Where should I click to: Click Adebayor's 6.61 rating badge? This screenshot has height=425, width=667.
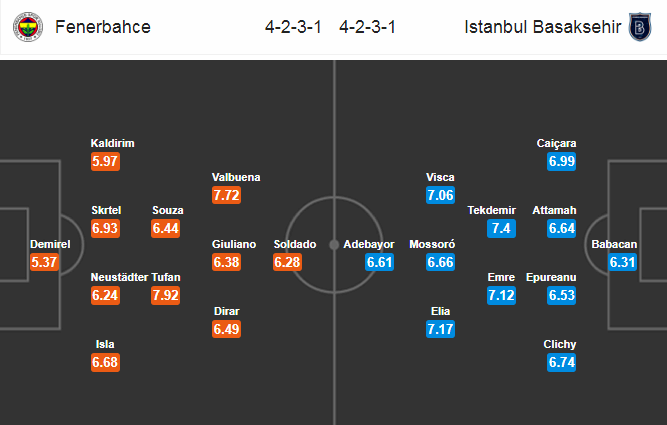379,262
